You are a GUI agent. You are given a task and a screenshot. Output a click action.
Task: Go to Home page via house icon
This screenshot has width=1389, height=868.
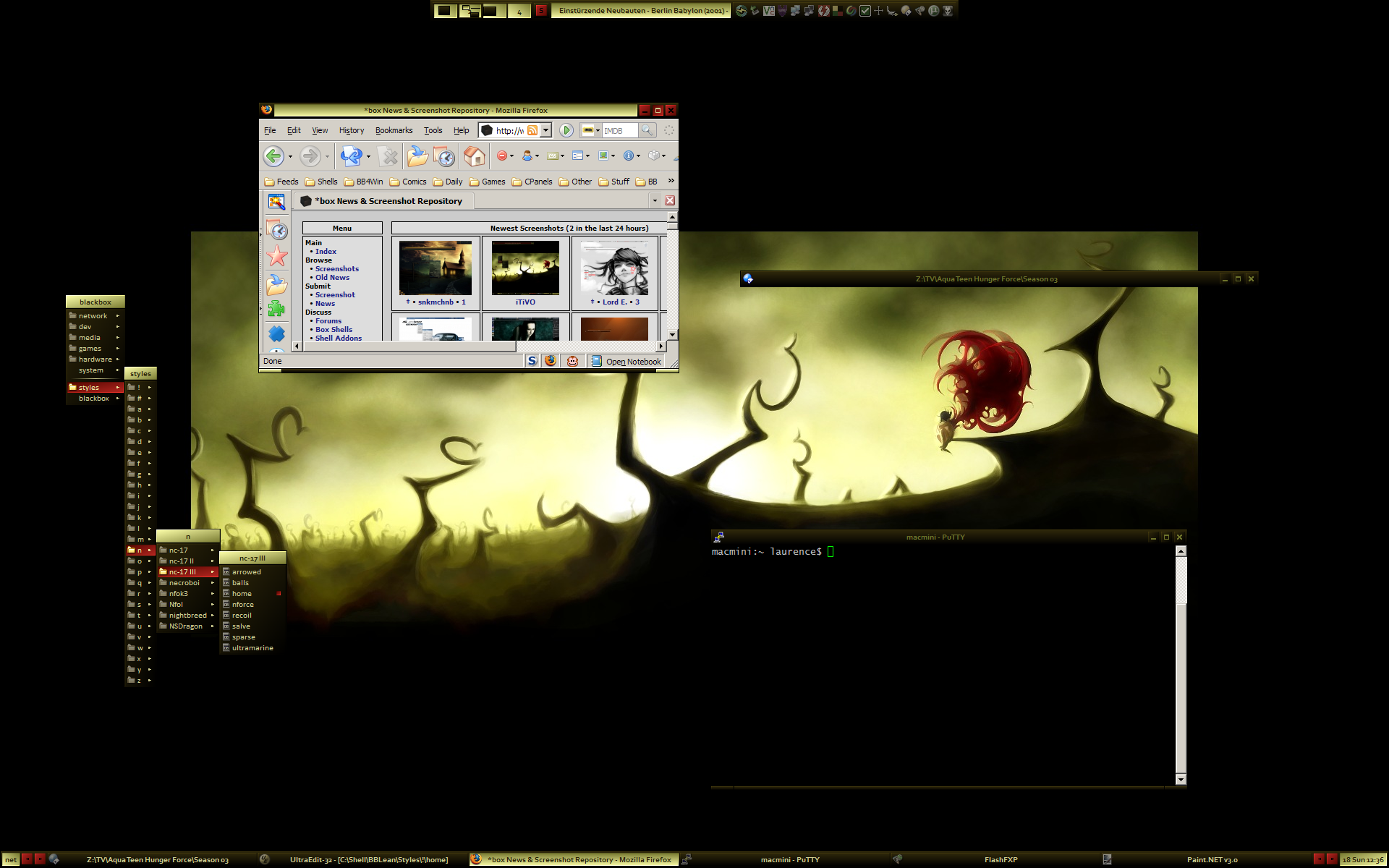click(475, 156)
